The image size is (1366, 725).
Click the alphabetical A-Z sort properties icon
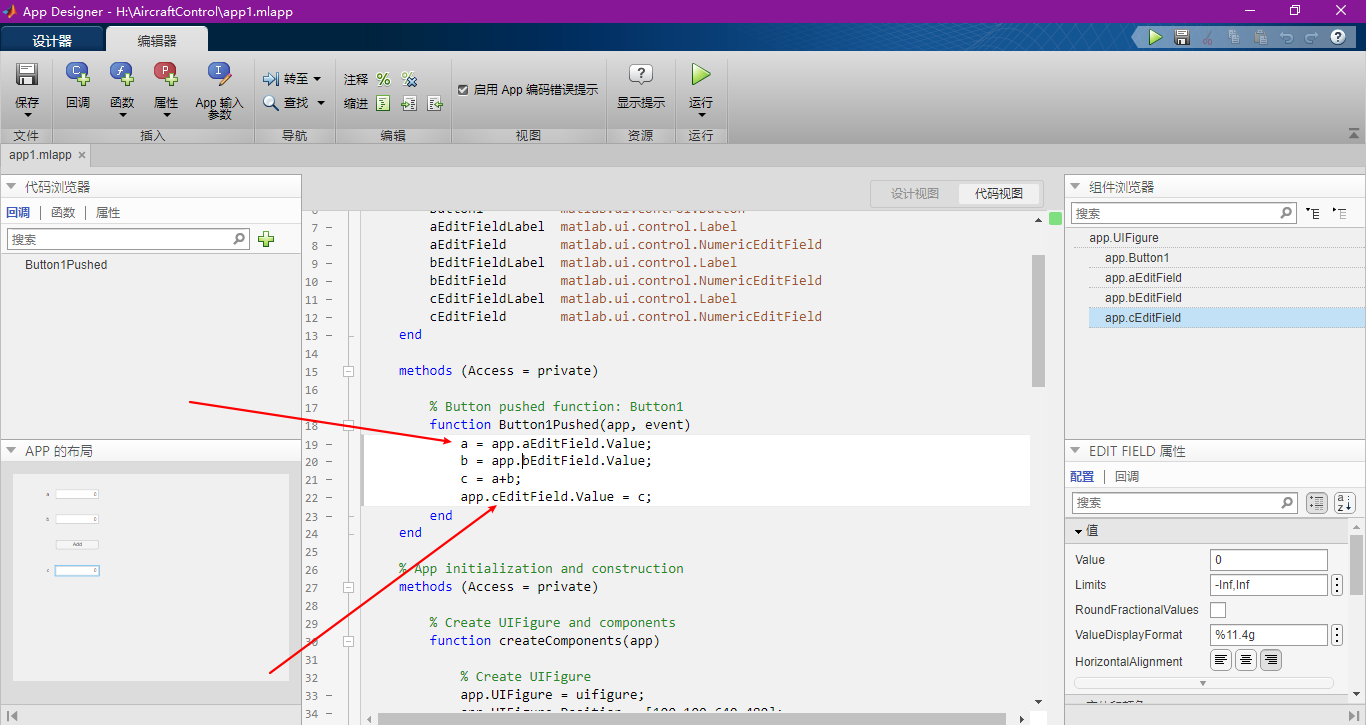pyautogui.click(x=1344, y=503)
